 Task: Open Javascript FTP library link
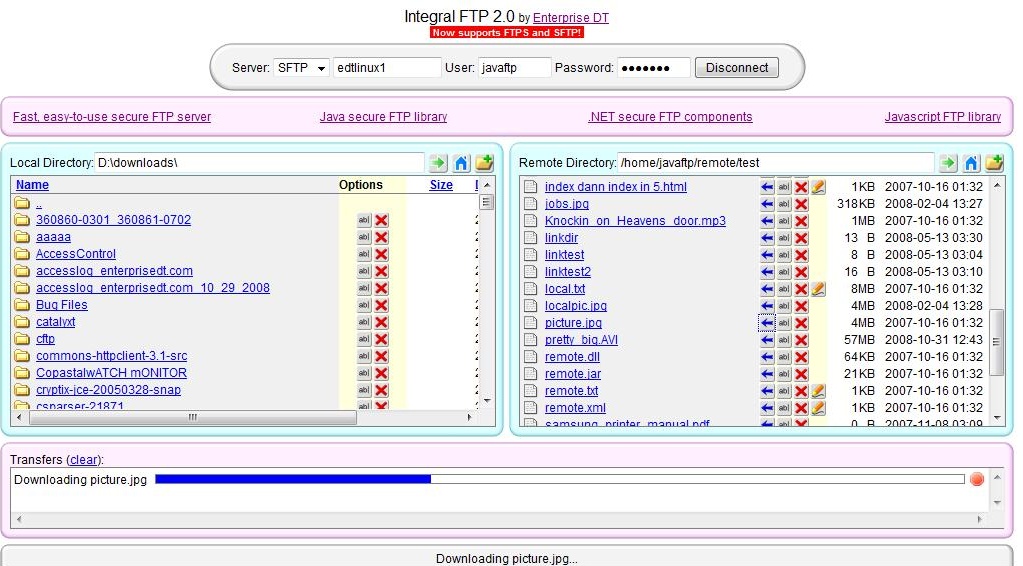coord(943,117)
